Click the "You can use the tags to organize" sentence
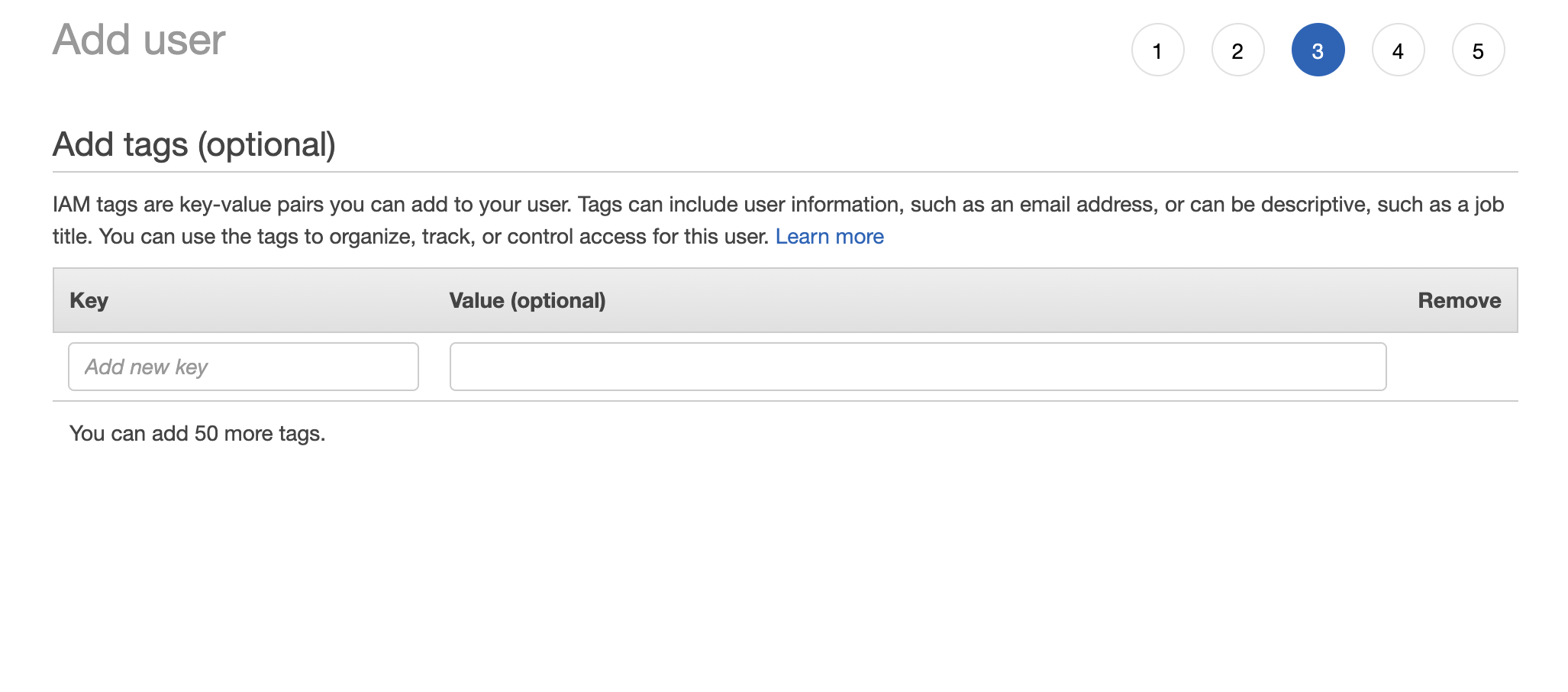Screen dimensions: 1568x692 click(434, 237)
